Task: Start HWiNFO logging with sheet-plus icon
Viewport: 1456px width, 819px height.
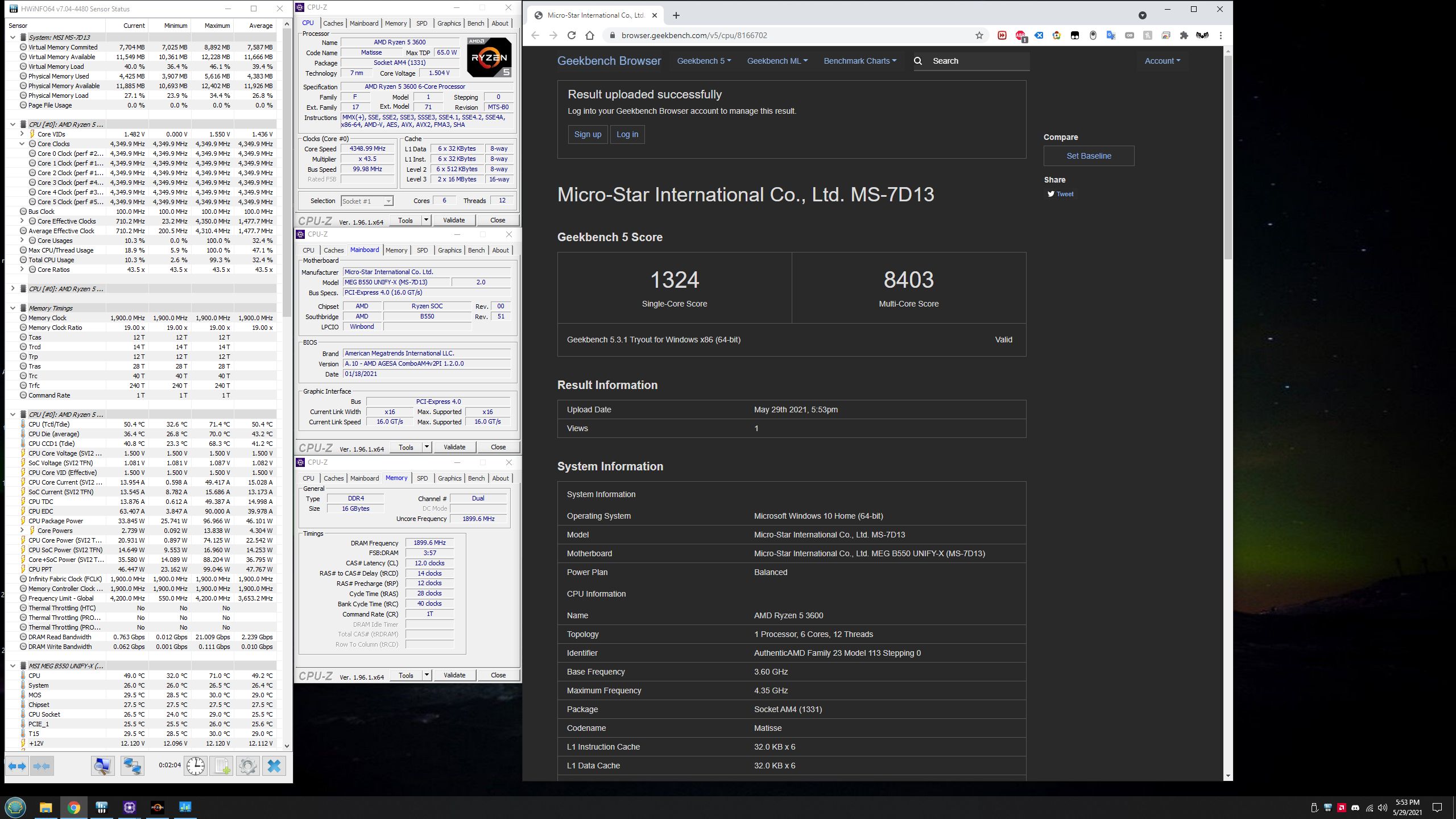Action: click(x=221, y=766)
